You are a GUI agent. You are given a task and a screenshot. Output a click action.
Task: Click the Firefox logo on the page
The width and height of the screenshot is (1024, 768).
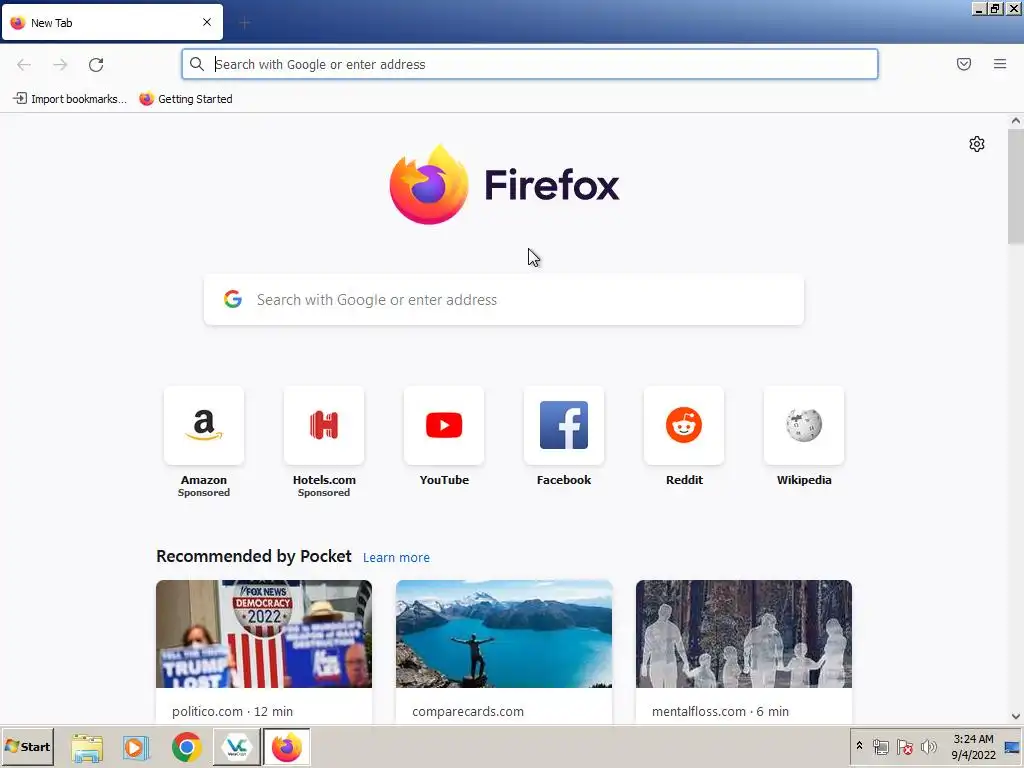(504, 185)
